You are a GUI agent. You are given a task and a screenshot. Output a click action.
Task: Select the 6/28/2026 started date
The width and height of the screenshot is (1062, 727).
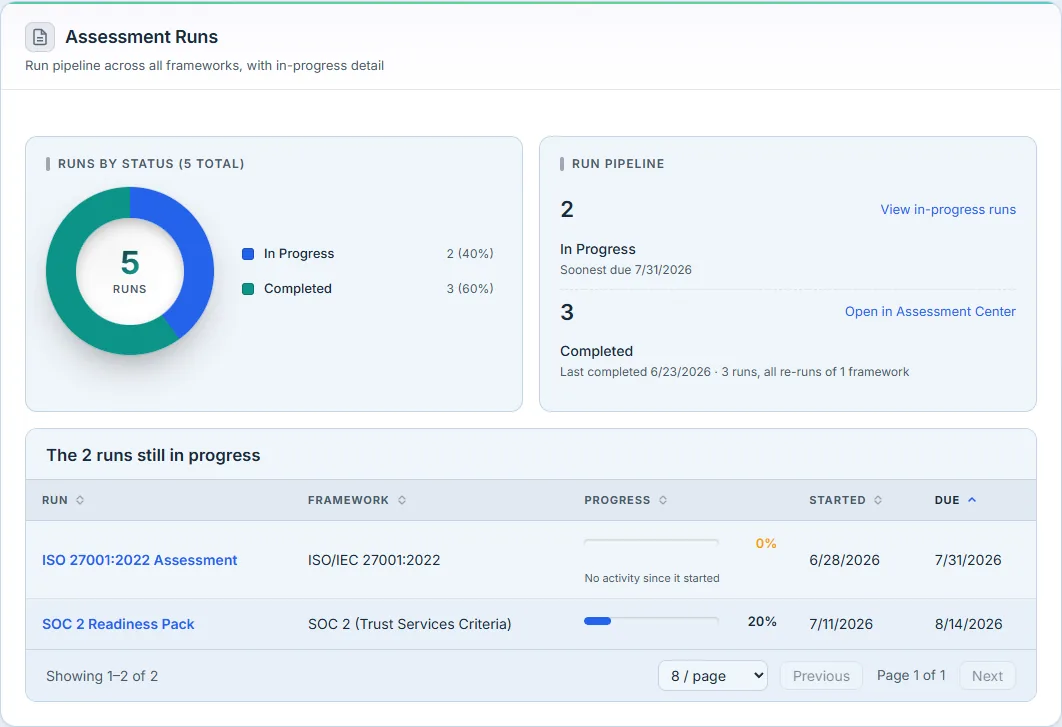tap(844, 560)
